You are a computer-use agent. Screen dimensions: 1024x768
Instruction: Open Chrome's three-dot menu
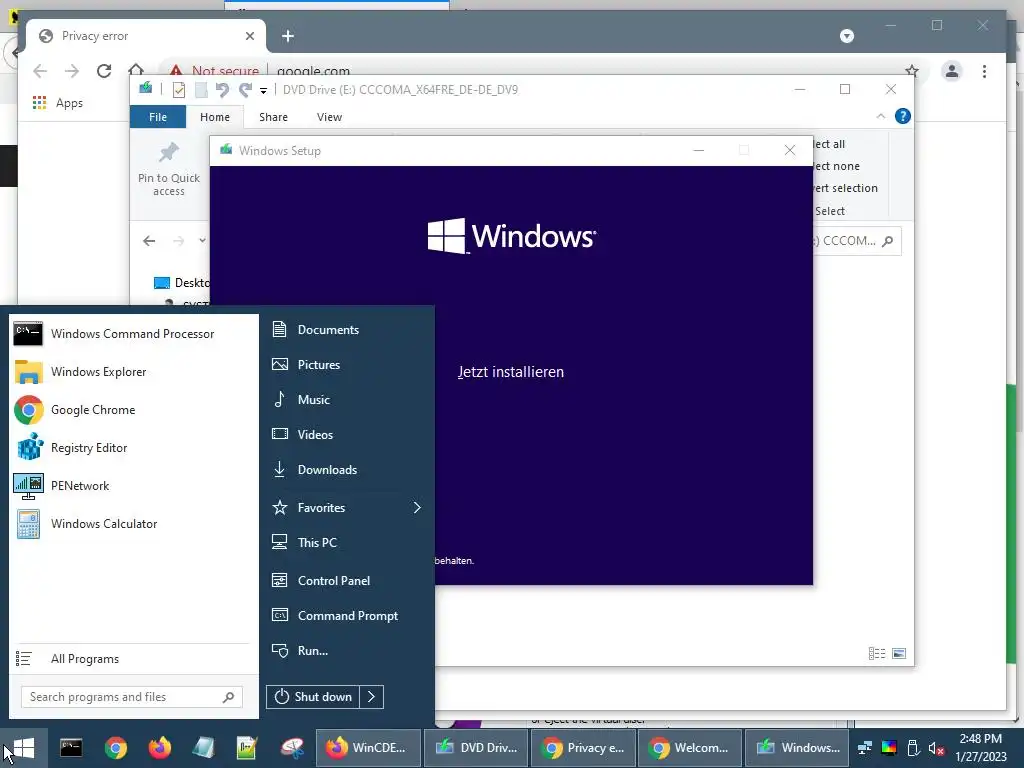tap(984, 71)
